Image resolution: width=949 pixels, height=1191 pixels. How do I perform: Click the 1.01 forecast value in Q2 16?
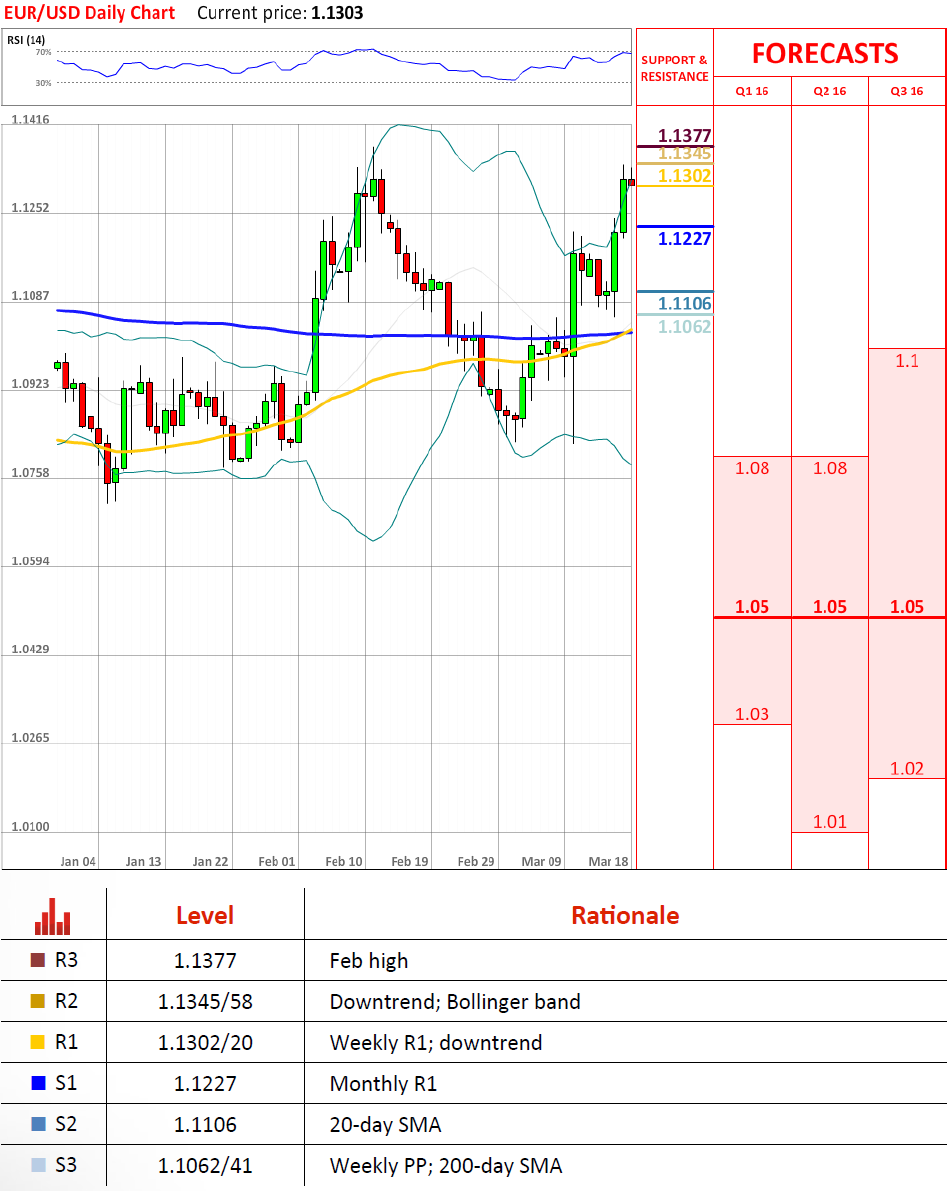830,822
